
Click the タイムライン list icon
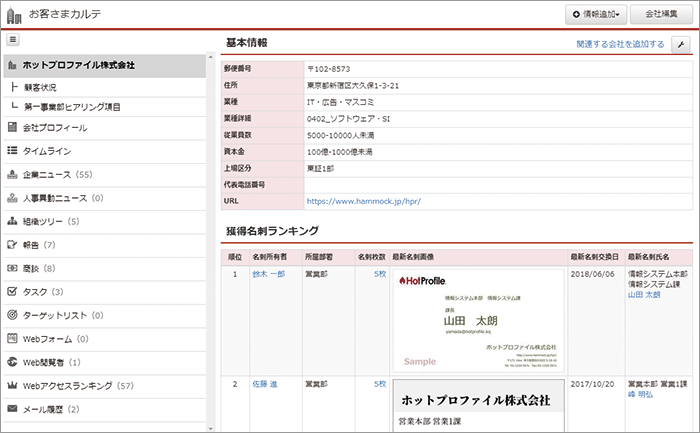[x=12, y=150]
